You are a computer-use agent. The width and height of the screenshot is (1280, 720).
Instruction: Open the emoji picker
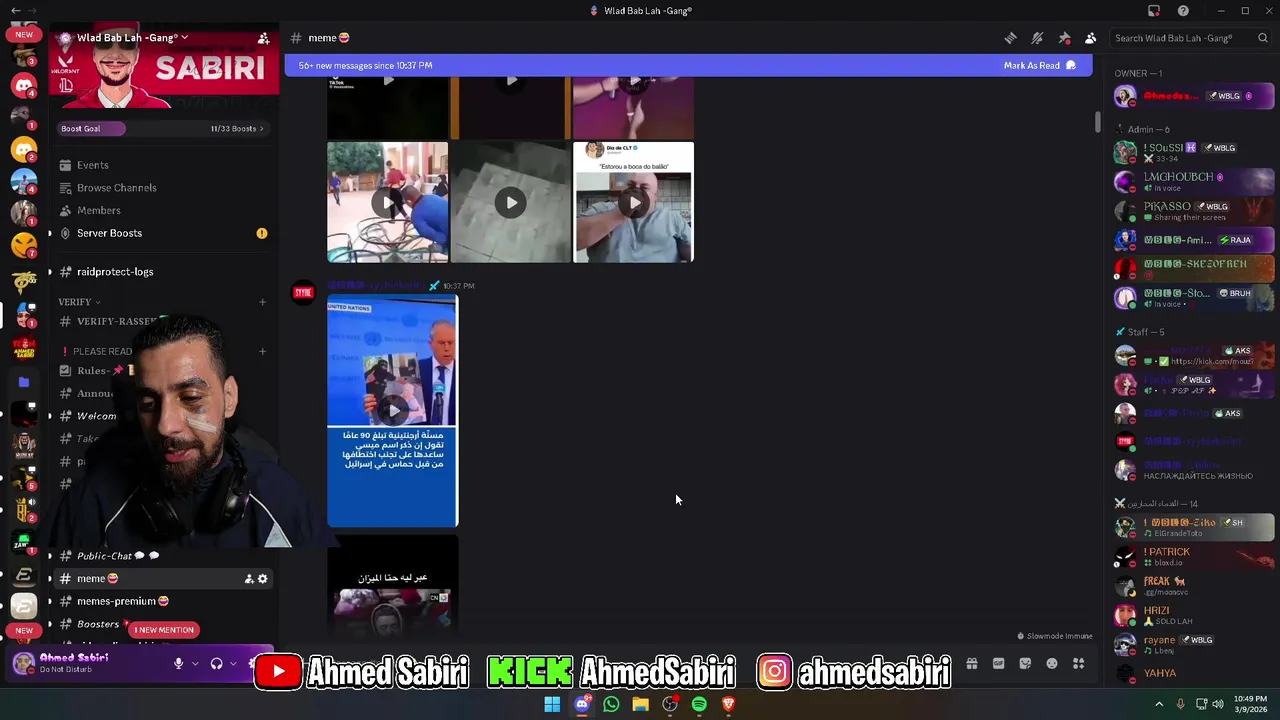coord(1052,664)
